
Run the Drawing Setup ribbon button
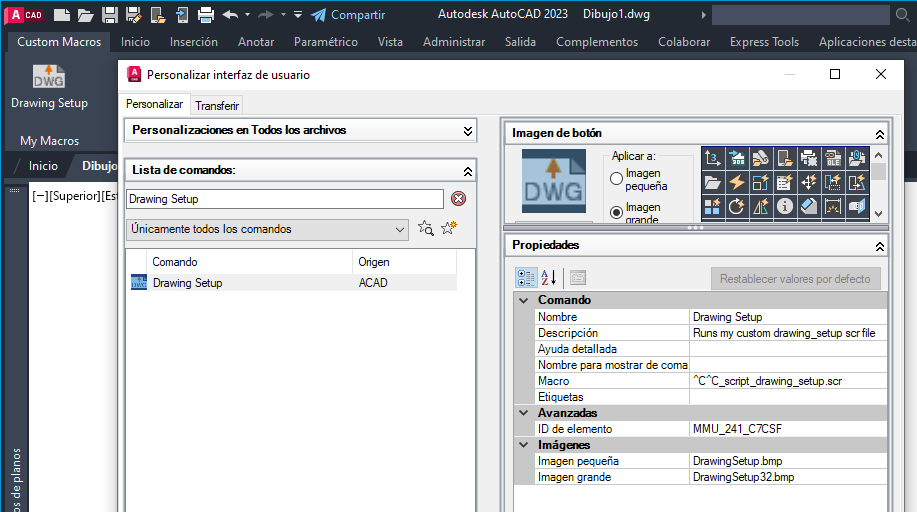click(x=49, y=87)
